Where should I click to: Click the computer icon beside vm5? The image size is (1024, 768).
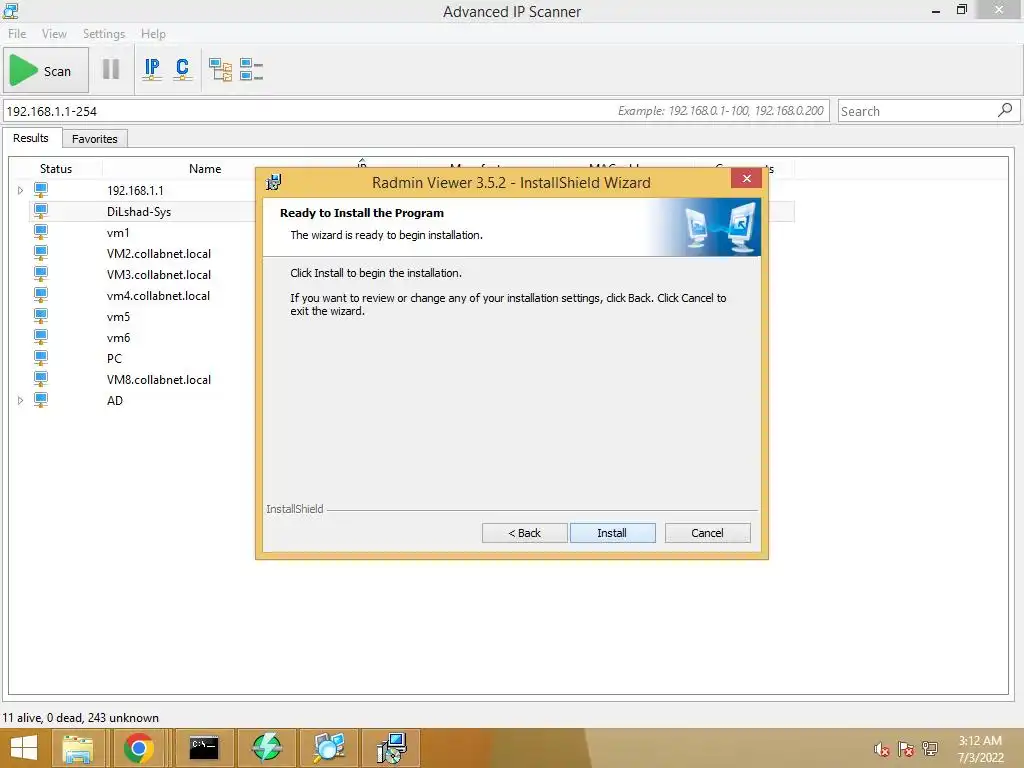coord(41,316)
